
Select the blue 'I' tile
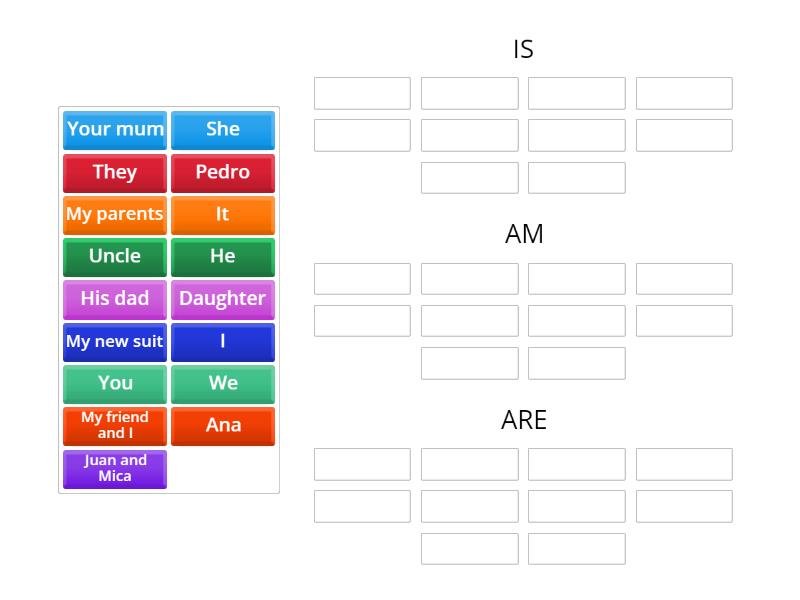pos(222,341)
